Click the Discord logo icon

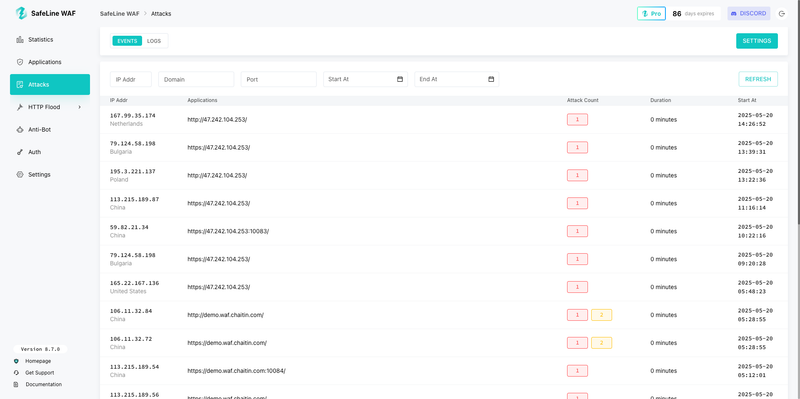[735, 14]
